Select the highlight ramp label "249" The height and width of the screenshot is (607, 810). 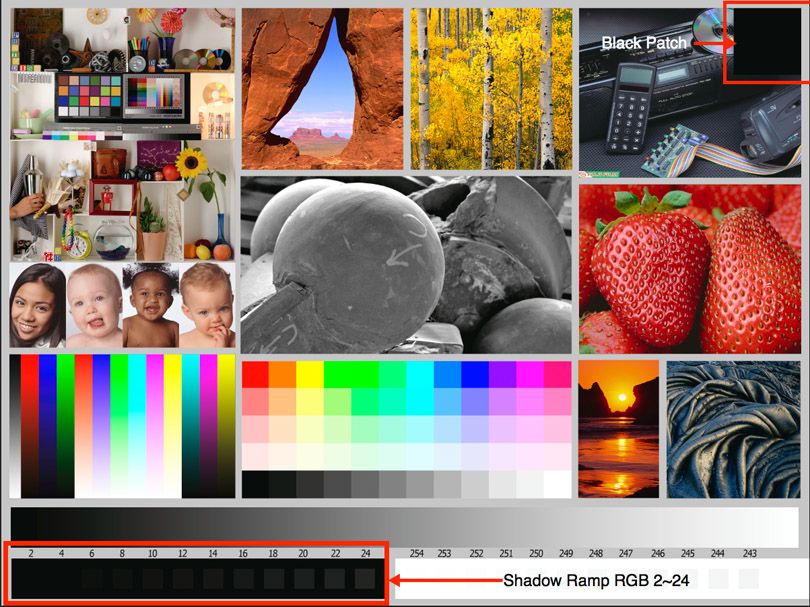566,553
